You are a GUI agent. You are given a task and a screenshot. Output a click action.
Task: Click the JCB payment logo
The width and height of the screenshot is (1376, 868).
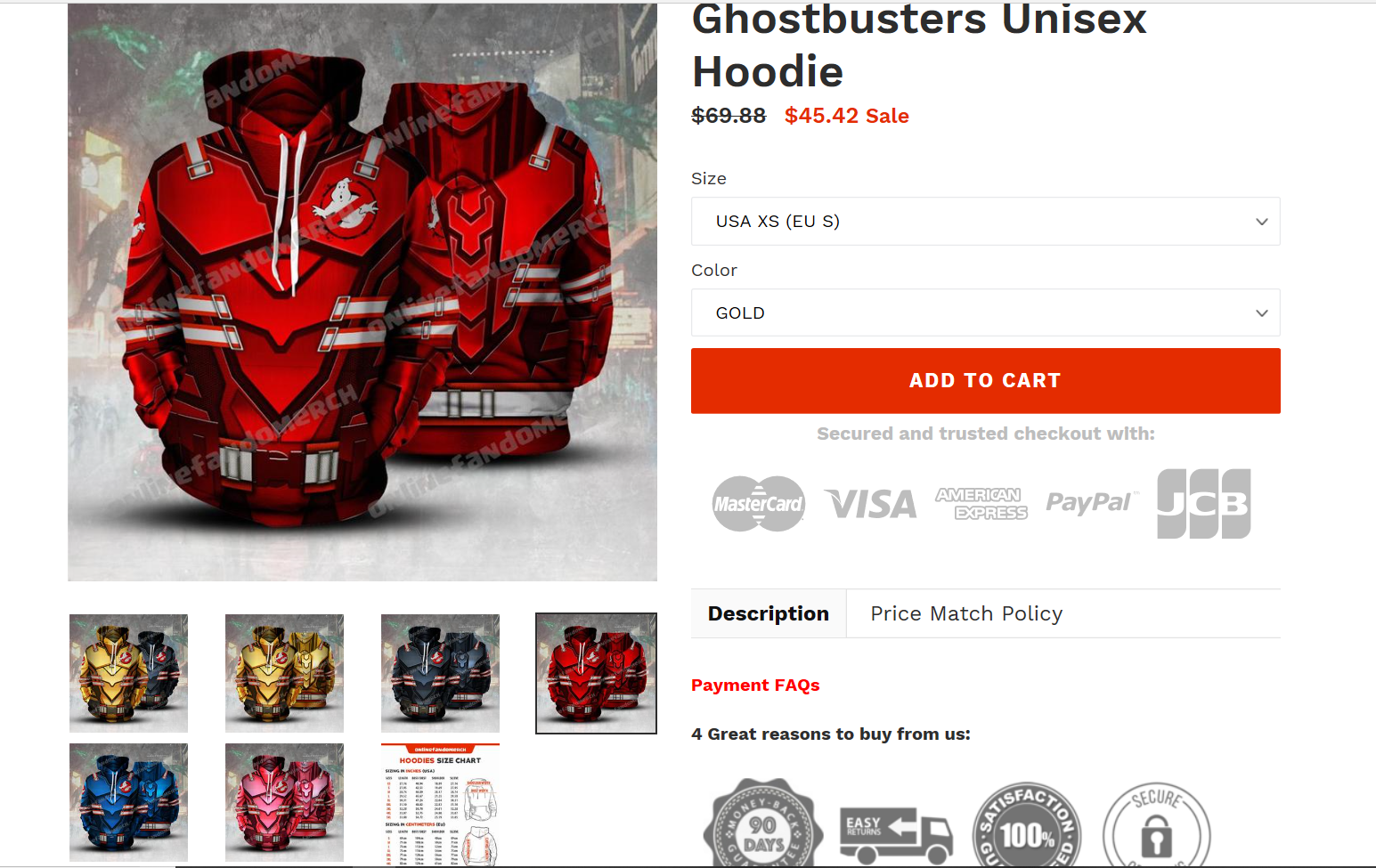[x=1204, y=504]
